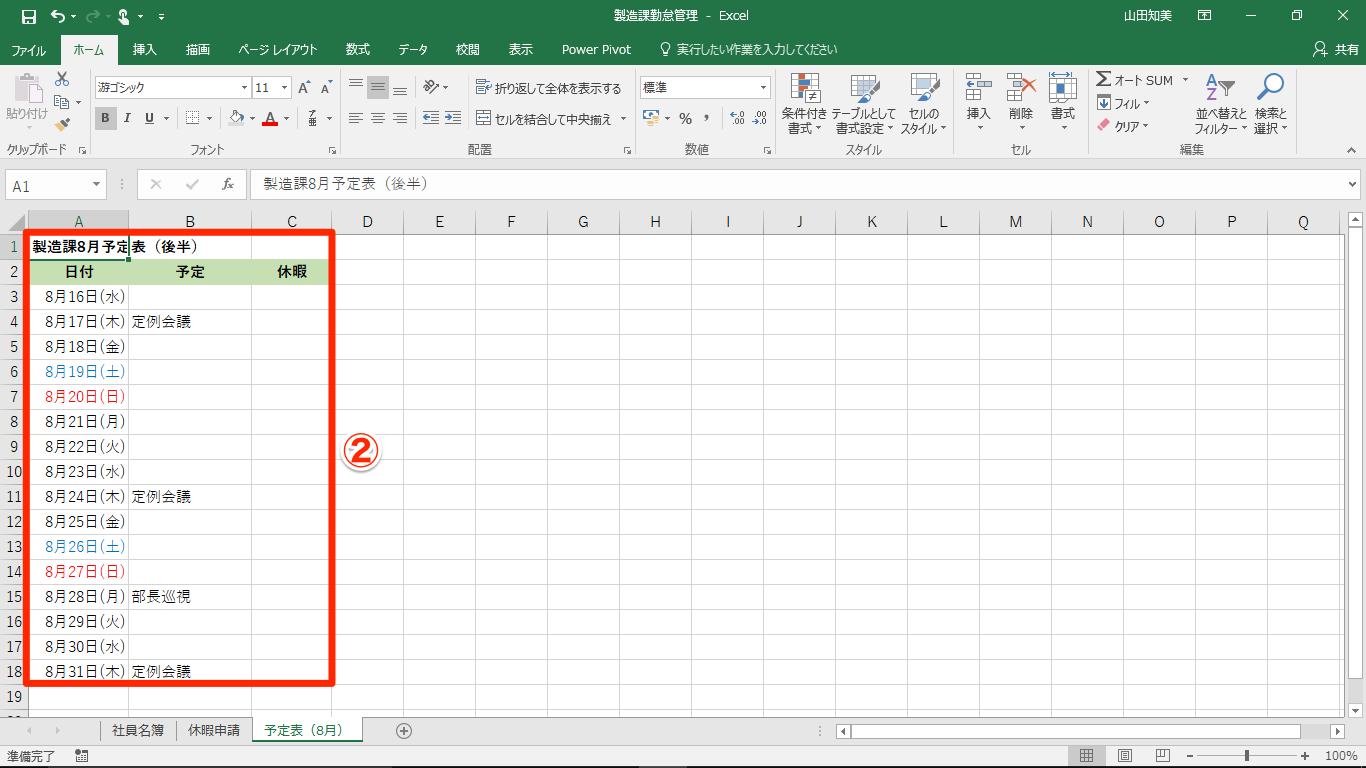Click the text orientation icon
The height and width of the screenshot is (768, 1366).
[x=431, y=88]
